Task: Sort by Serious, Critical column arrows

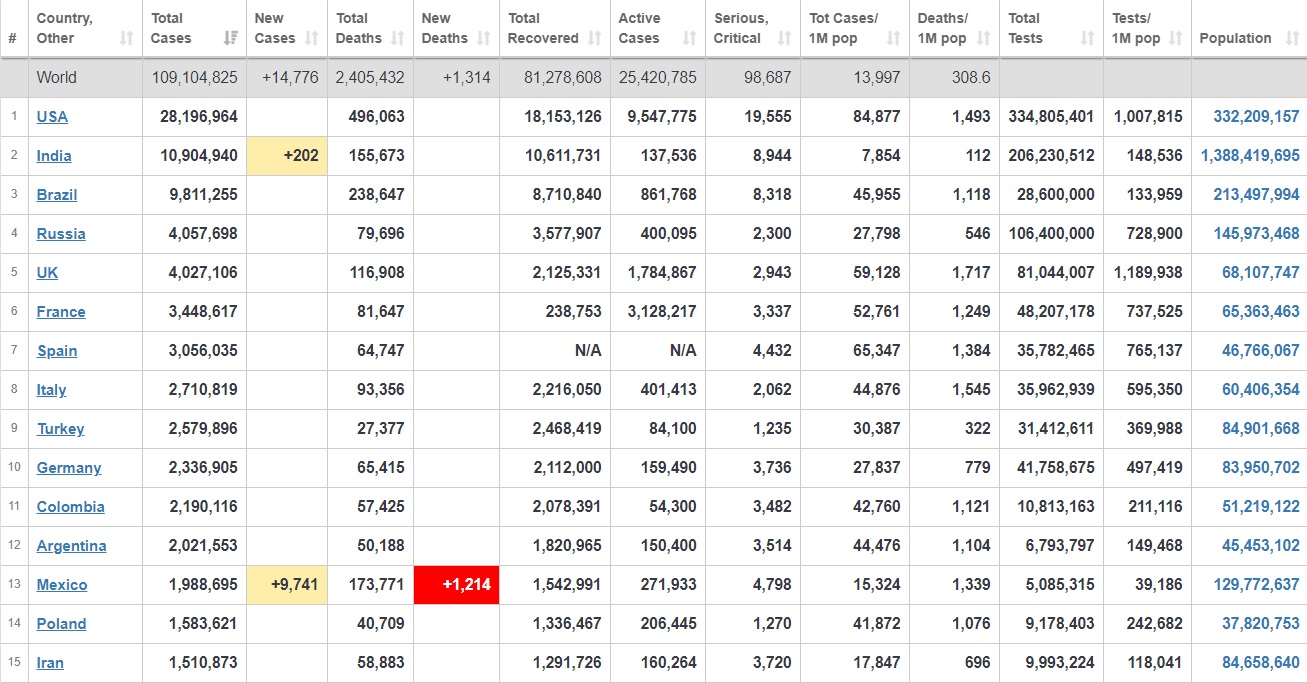Action: [x=785, y=39]
